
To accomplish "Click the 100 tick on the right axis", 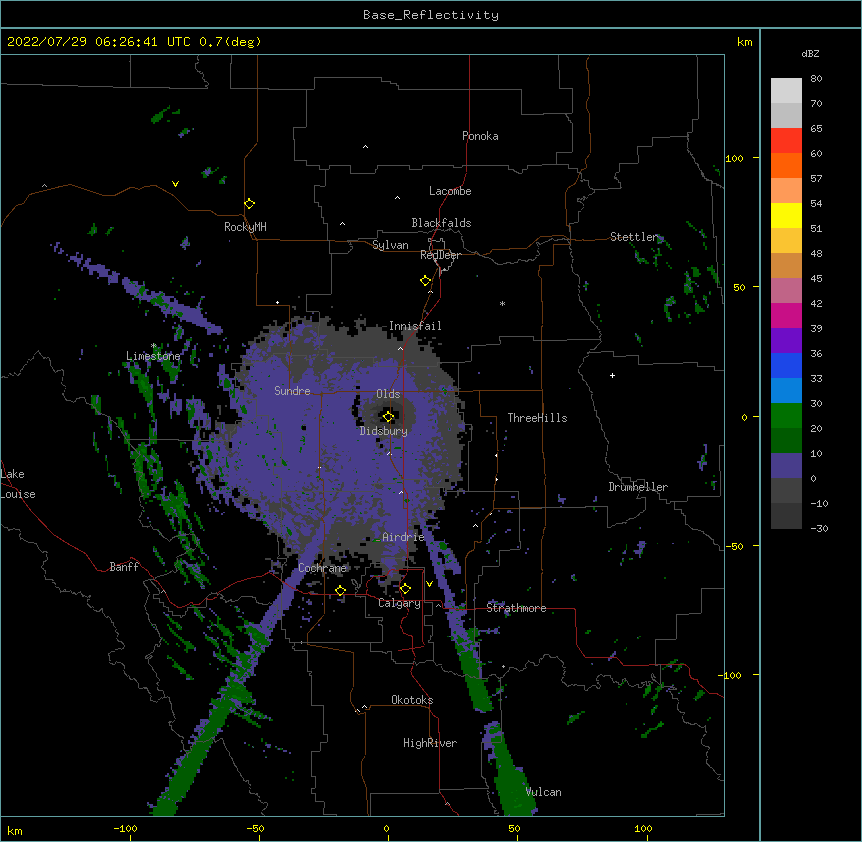I will [x=734, y=158].
